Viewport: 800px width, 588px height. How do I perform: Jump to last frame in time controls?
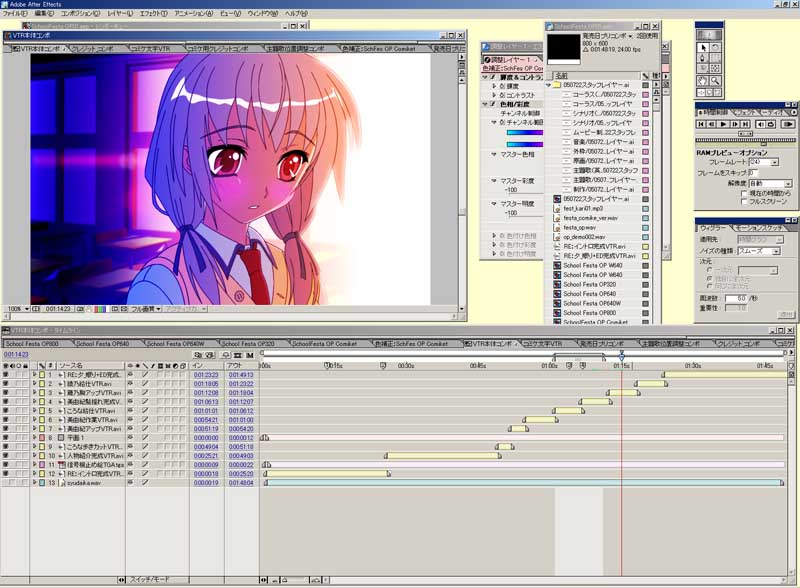(745, 124)
